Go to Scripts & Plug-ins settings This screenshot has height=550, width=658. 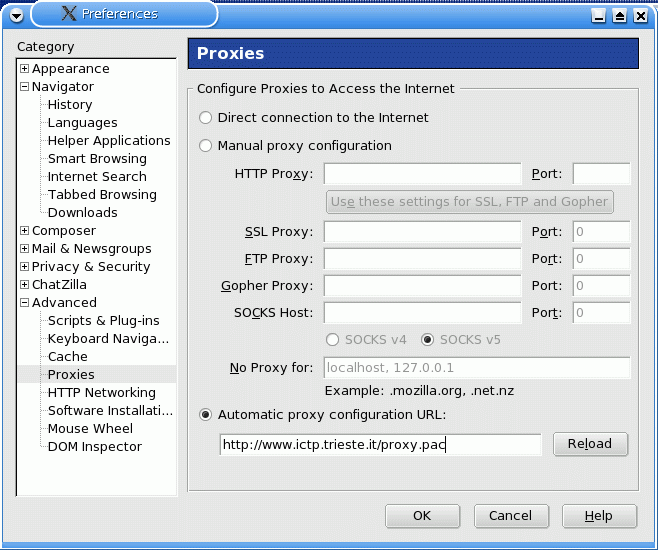tap(103, 321)
